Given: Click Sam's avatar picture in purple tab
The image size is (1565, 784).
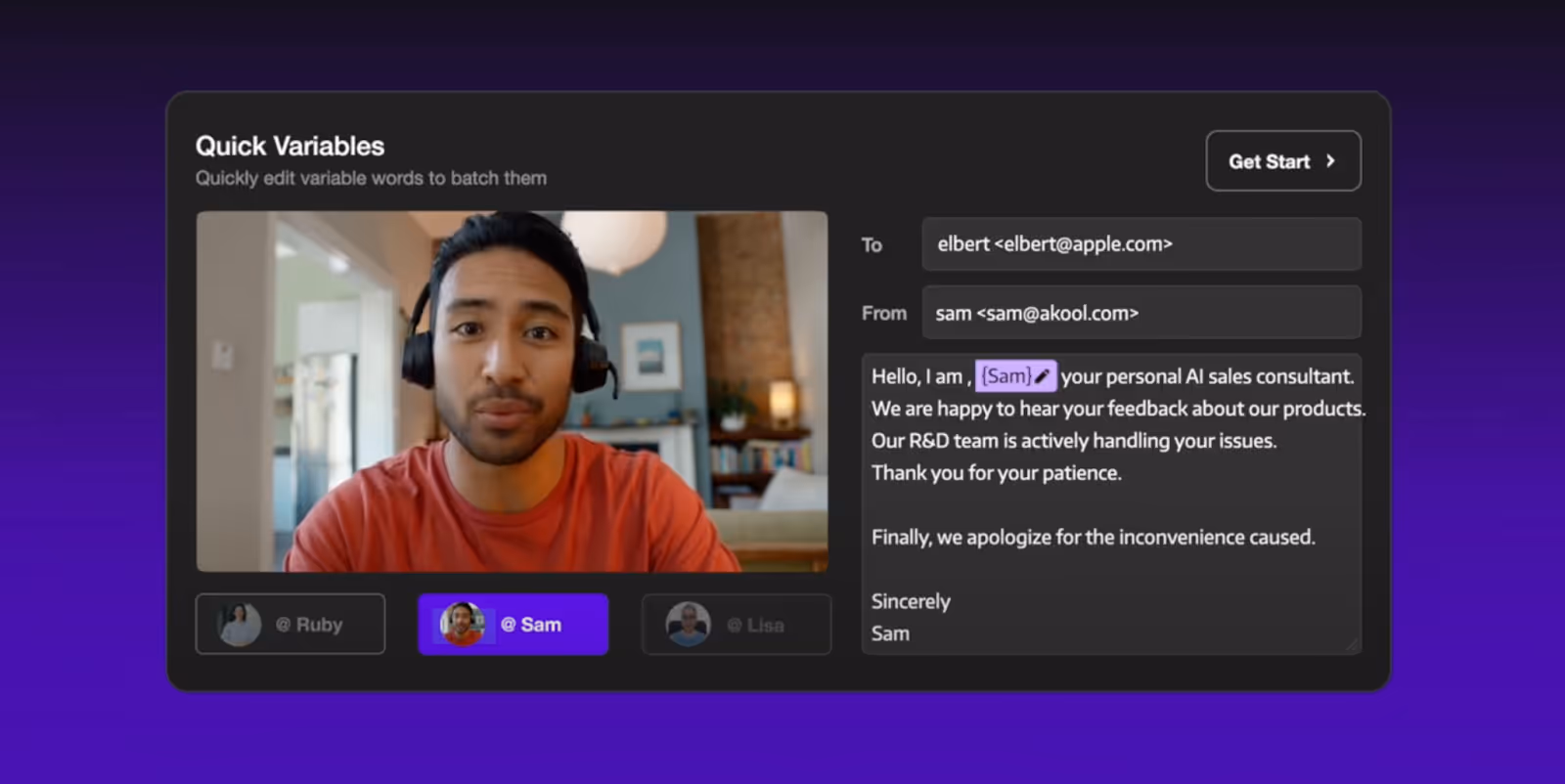Looking at the screenshot, I should click(x=462, y=624).
